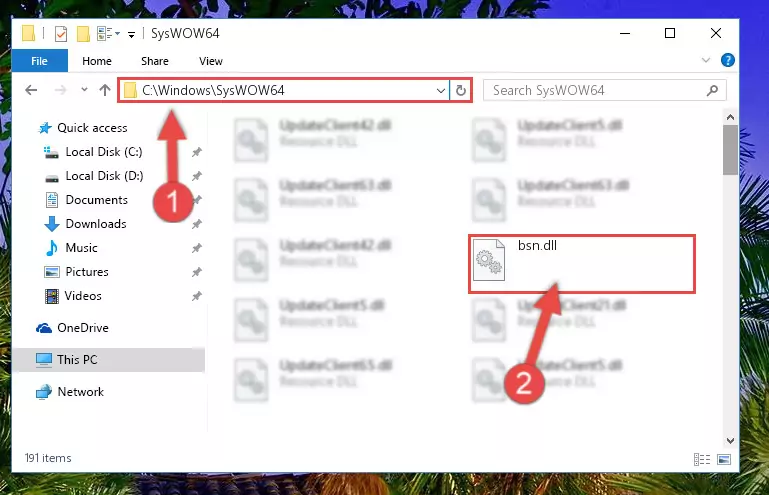The height and width of the screenshot is (495, 769).
Task: Go up one folder level
Action: (104, 90)
